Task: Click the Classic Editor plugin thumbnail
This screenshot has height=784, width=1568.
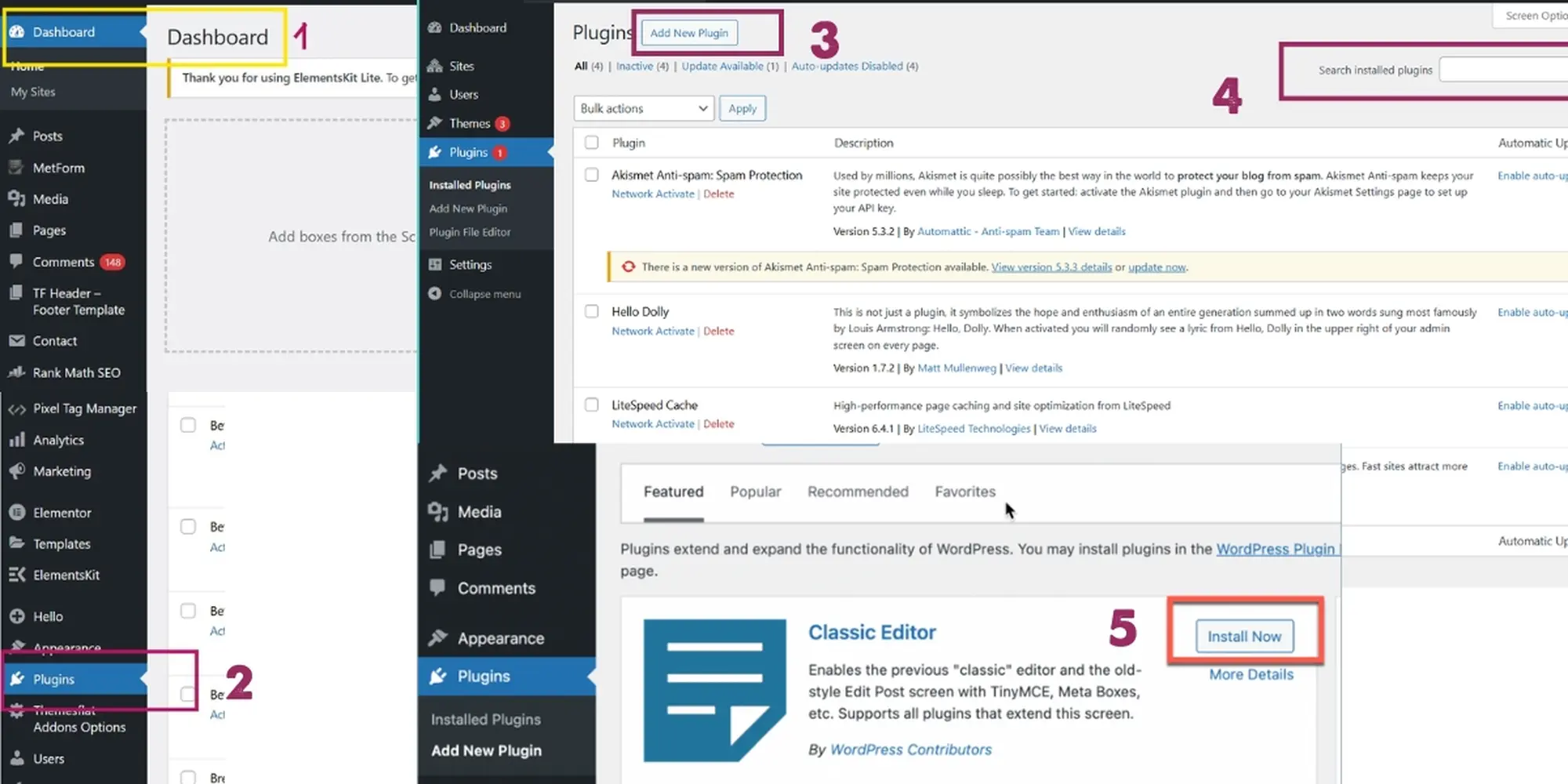Action: (714, 690)
